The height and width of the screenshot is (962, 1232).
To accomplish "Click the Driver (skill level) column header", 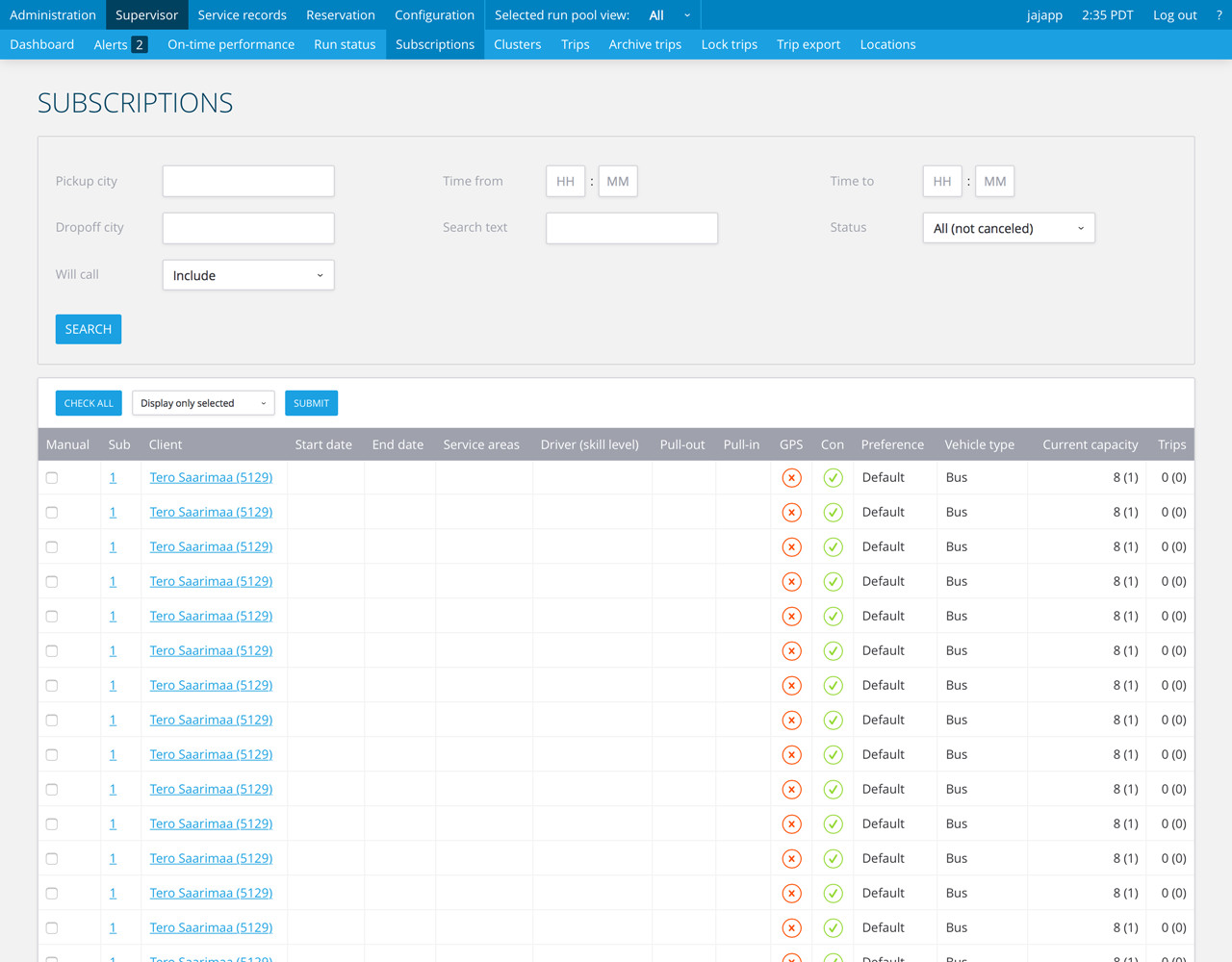I will coord(590,444).
